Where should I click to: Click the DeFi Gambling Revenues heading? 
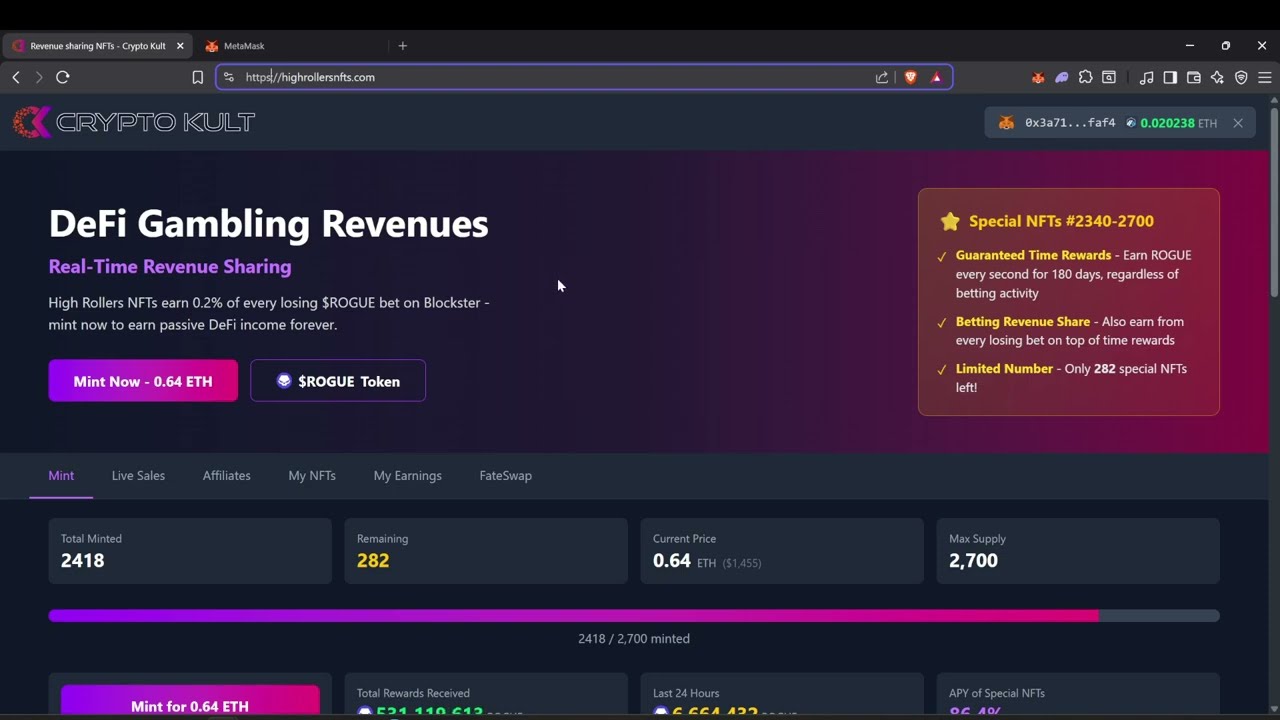tap(268, 224)
